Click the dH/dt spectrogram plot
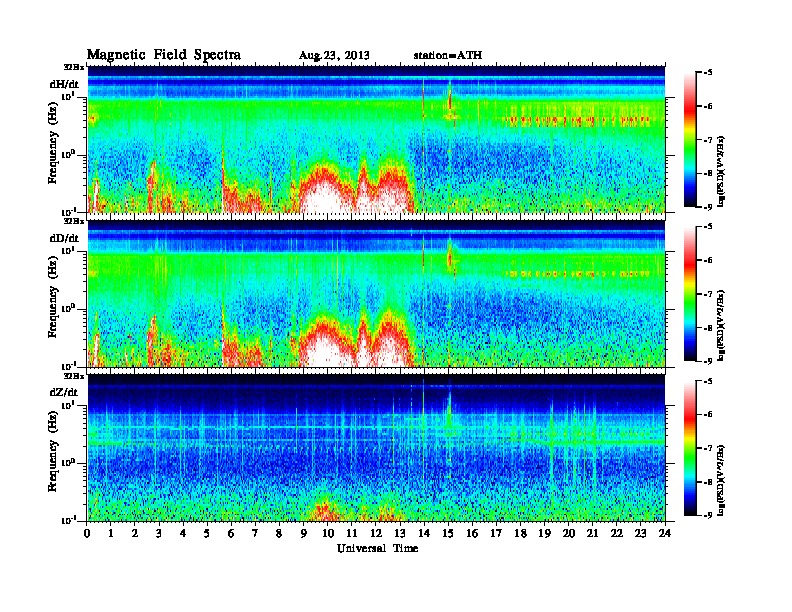 (376, 139)
